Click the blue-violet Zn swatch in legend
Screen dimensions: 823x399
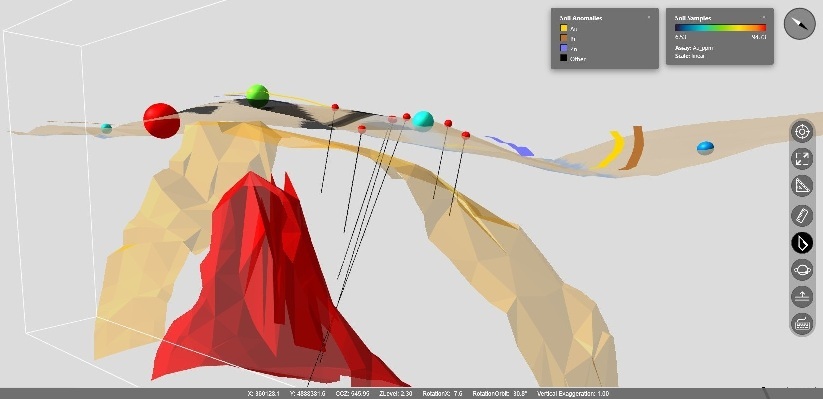pyautogui.click(x=564, y=48)
